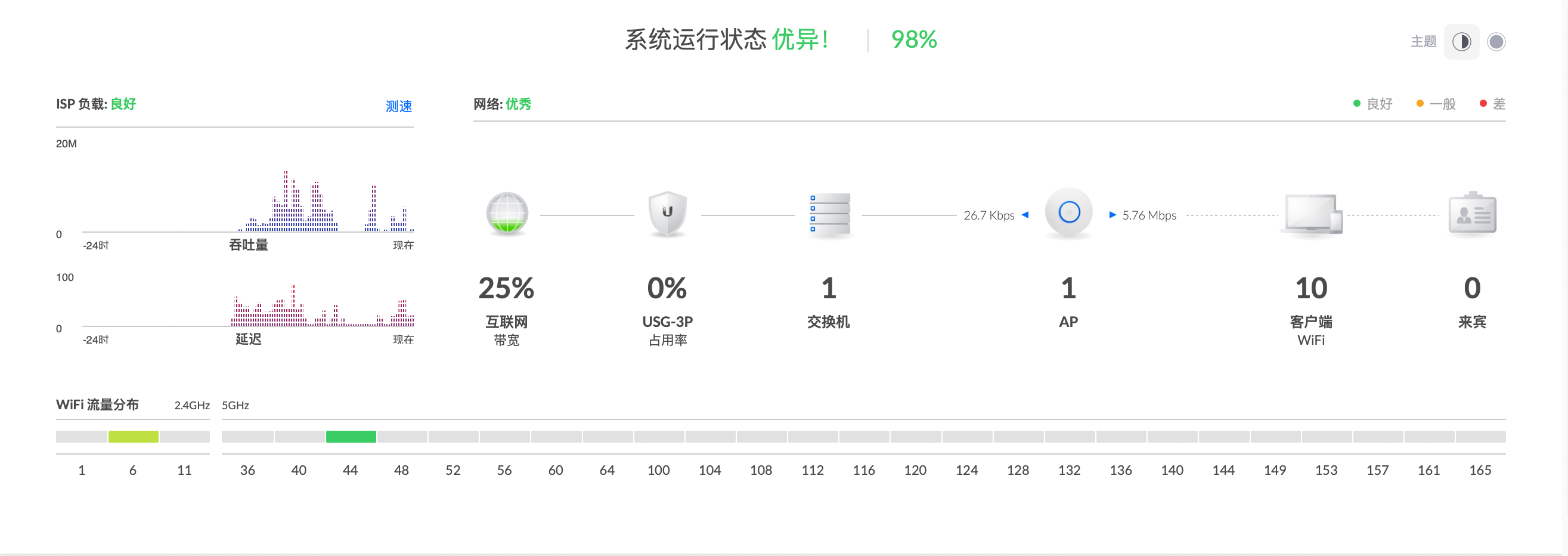Open the switch device icon
Viewport: 1568px width, 556px height.
pyautogui.click(x=829, y=214)
